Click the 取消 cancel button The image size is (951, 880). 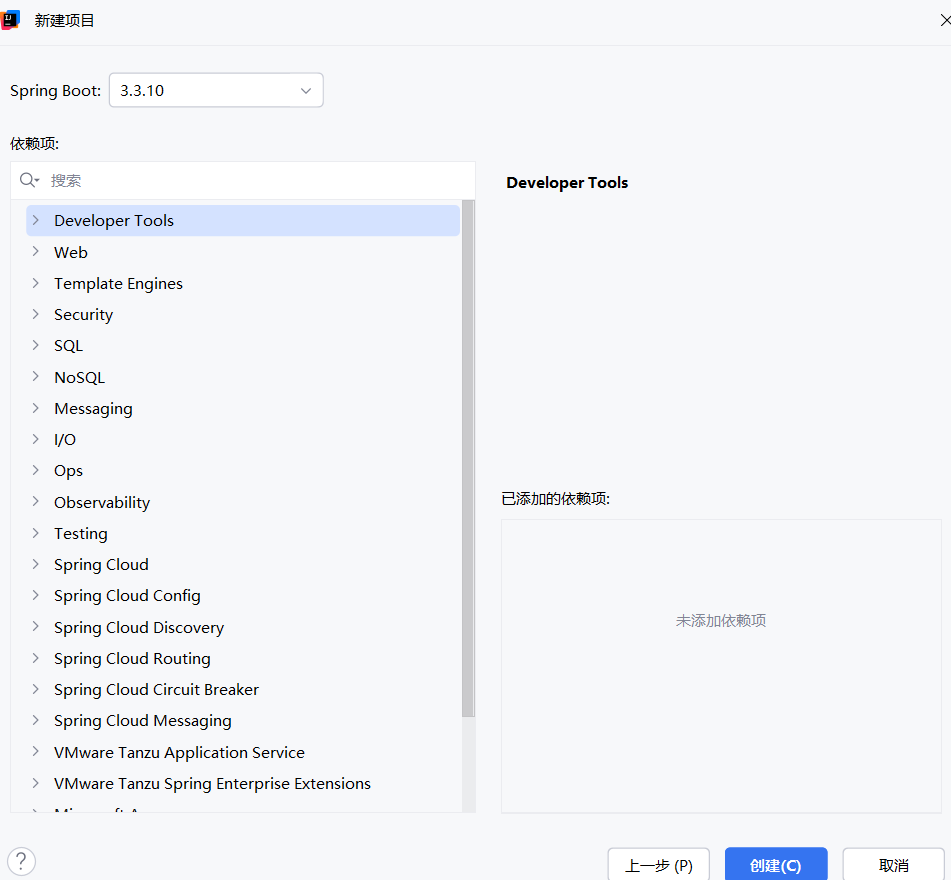(x=893, y=865)
